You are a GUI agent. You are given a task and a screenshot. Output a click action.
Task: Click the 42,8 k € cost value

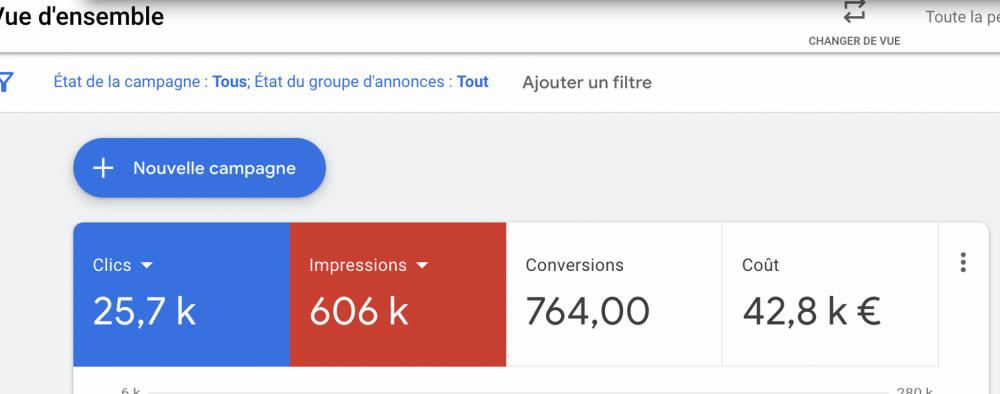tap(812, 312)
